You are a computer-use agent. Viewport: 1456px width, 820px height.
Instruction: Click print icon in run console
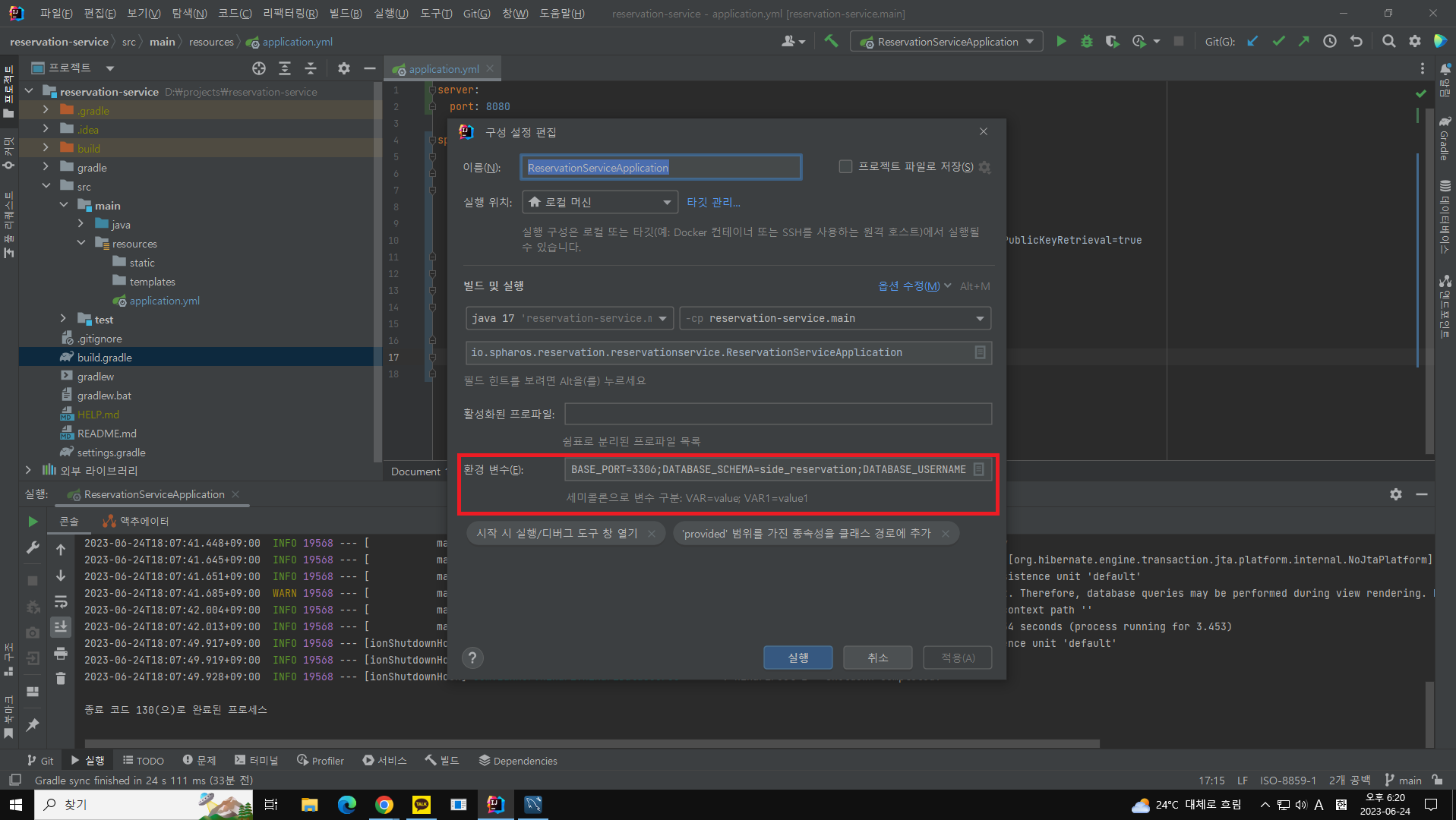coord(61,653)
